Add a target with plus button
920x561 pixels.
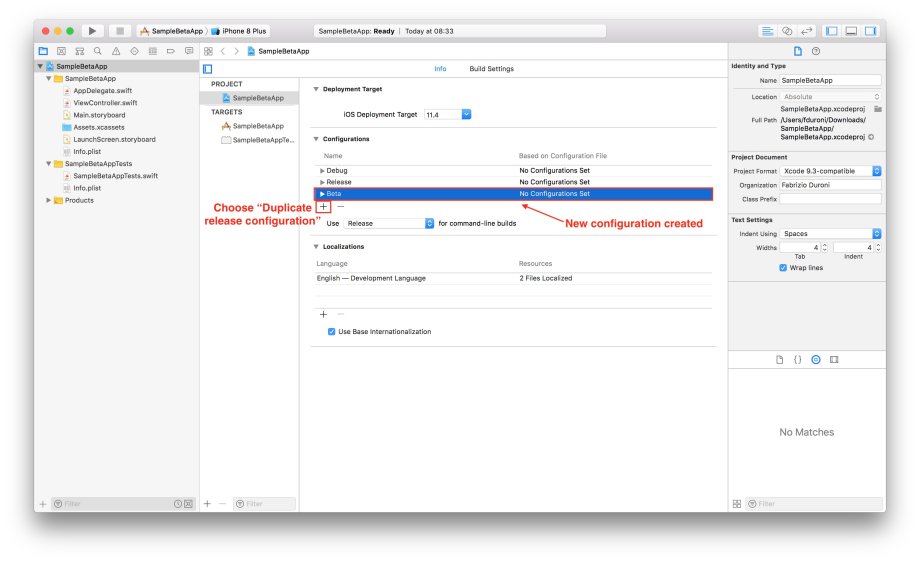[207, 503]
